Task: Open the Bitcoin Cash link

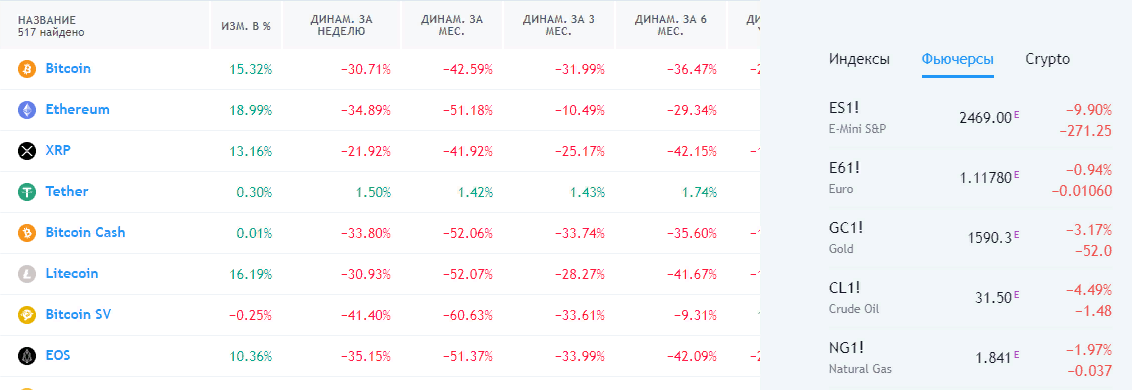Action: point(85,233)
